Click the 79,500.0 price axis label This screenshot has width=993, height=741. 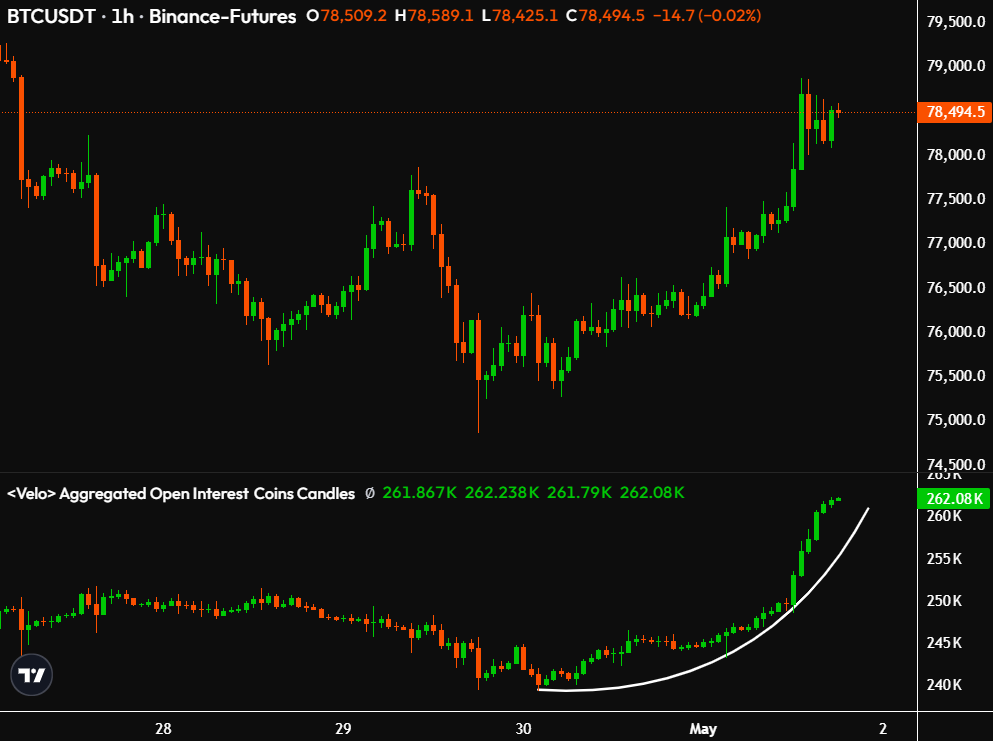pos(956,22)
